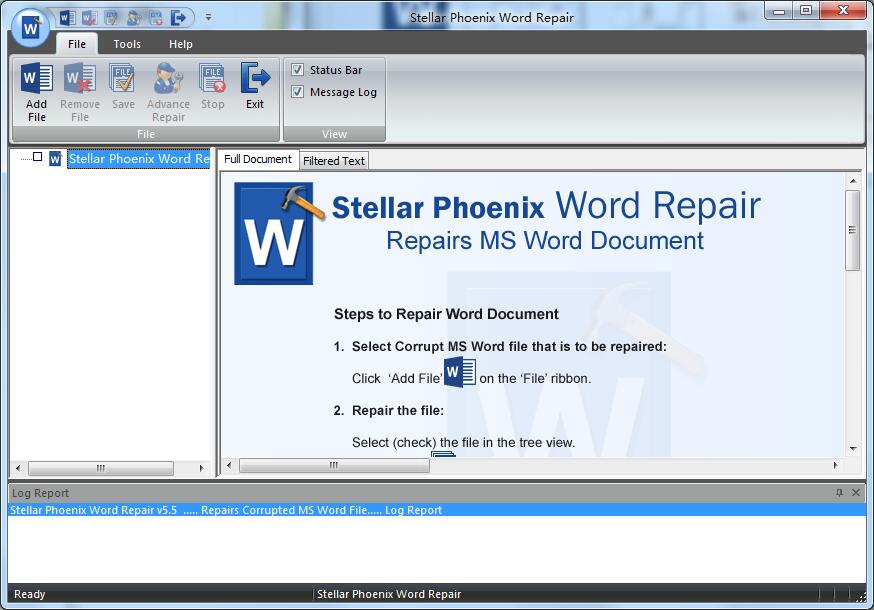Click the preview horizontal scrollbar right arrow
Image resolution: width=874 pixels, height=610 pixels.
[x=835, y=465]
